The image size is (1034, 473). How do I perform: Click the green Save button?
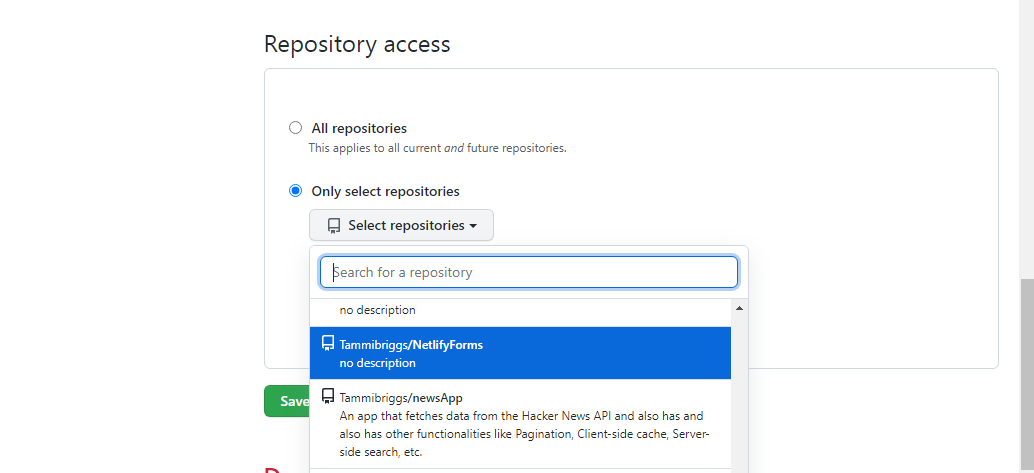point(288,401)
